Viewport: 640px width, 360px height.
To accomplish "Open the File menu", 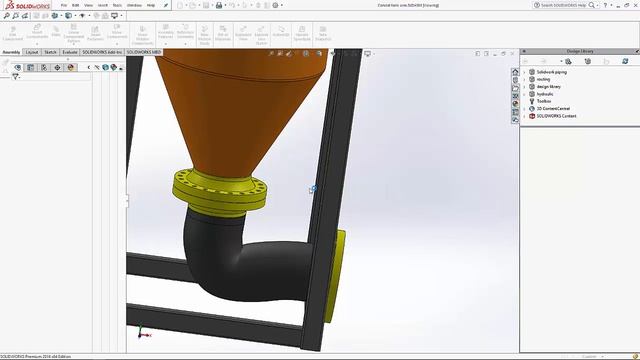I will click(x=64, y=5).
